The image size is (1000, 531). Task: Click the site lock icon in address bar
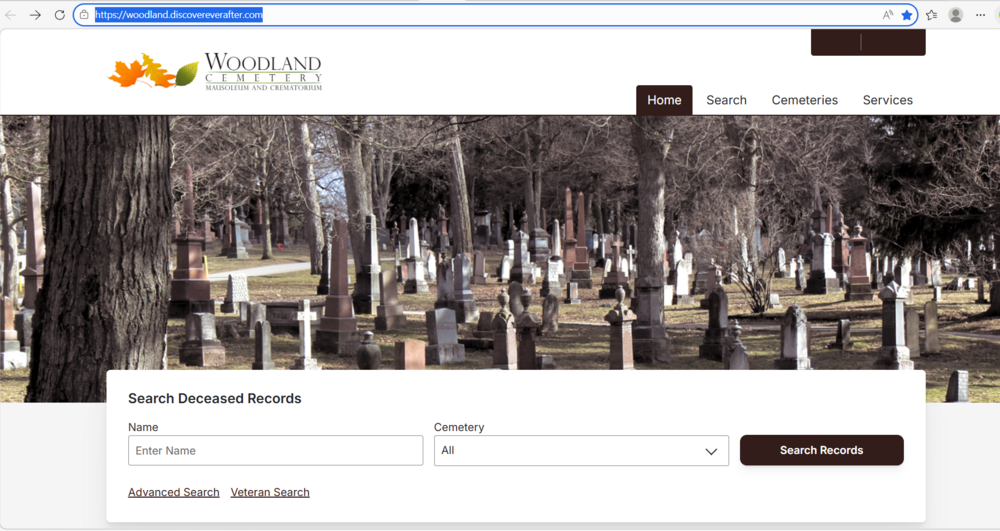coord(85,15)
